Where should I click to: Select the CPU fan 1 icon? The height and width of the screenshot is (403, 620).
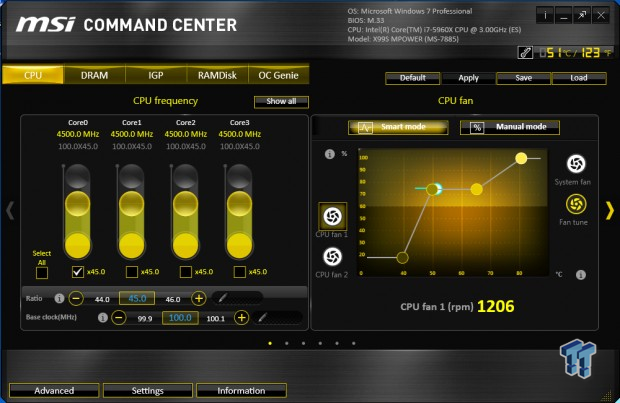[333, 216]
